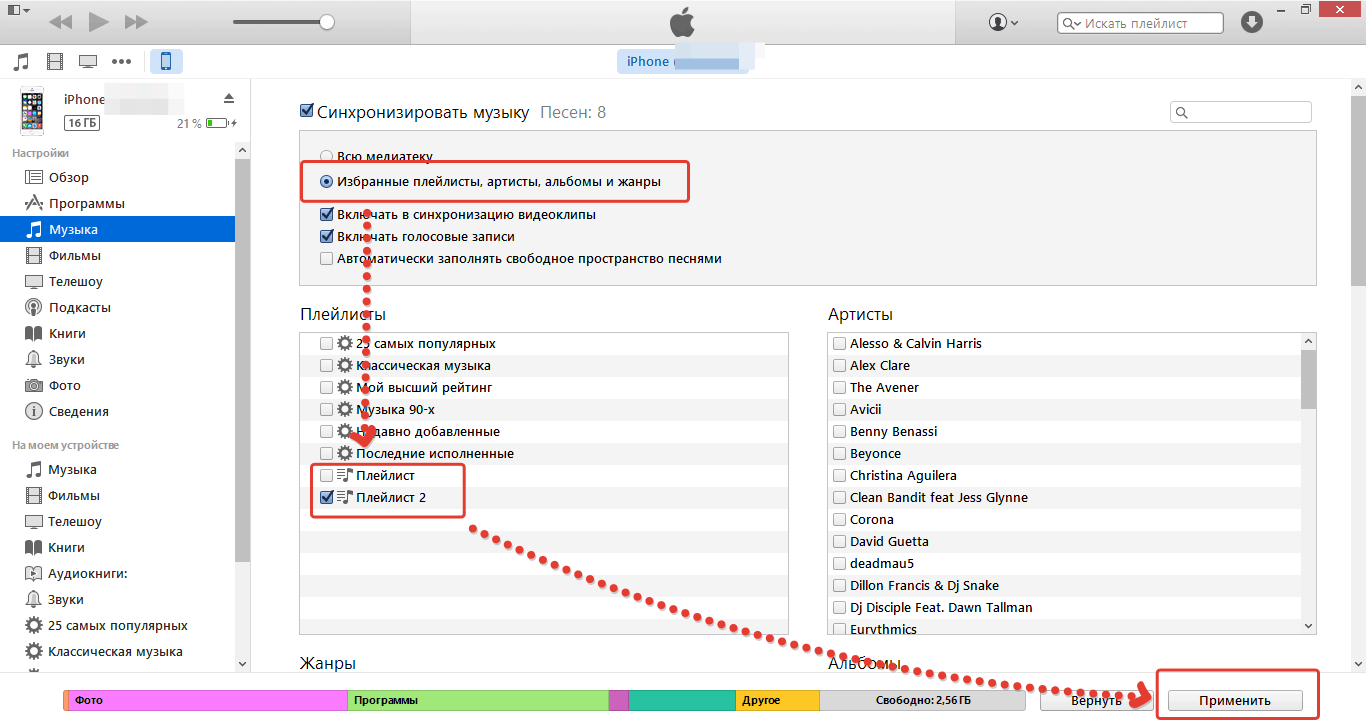Check artist David Guetta
The image size is (1366, 720).
click(839, 541)
